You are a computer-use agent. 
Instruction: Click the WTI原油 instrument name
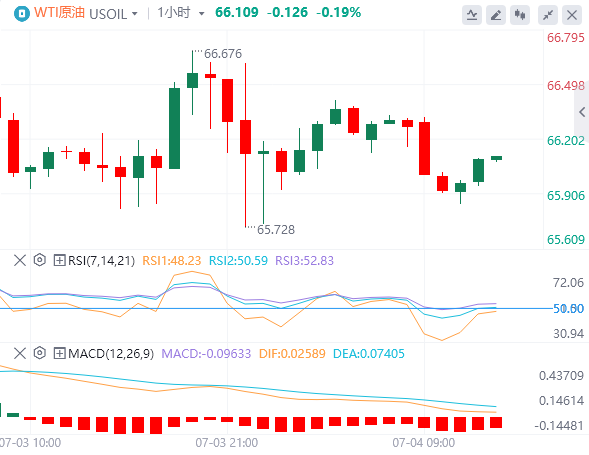coord(59,13)
